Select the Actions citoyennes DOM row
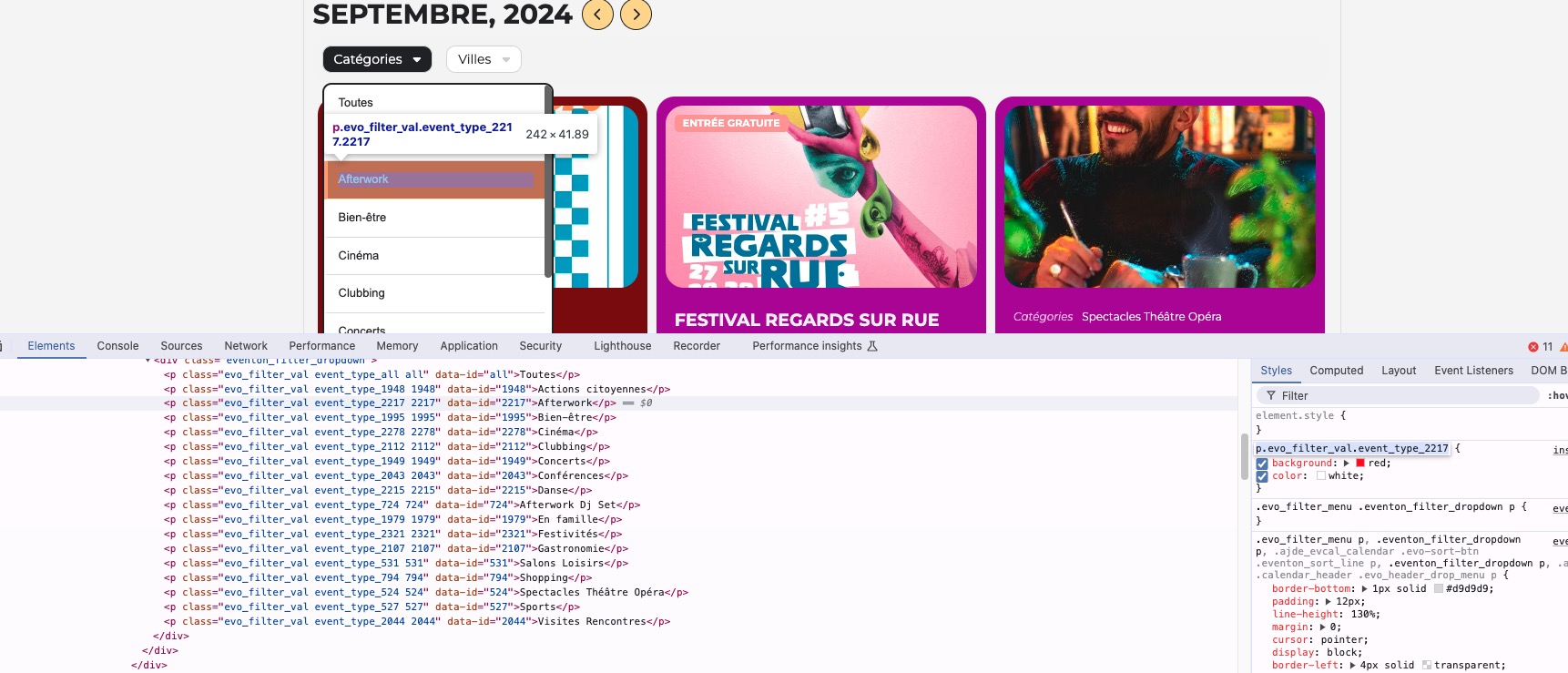This screenshot has height=673, width=1568. [x=417, y=389]
